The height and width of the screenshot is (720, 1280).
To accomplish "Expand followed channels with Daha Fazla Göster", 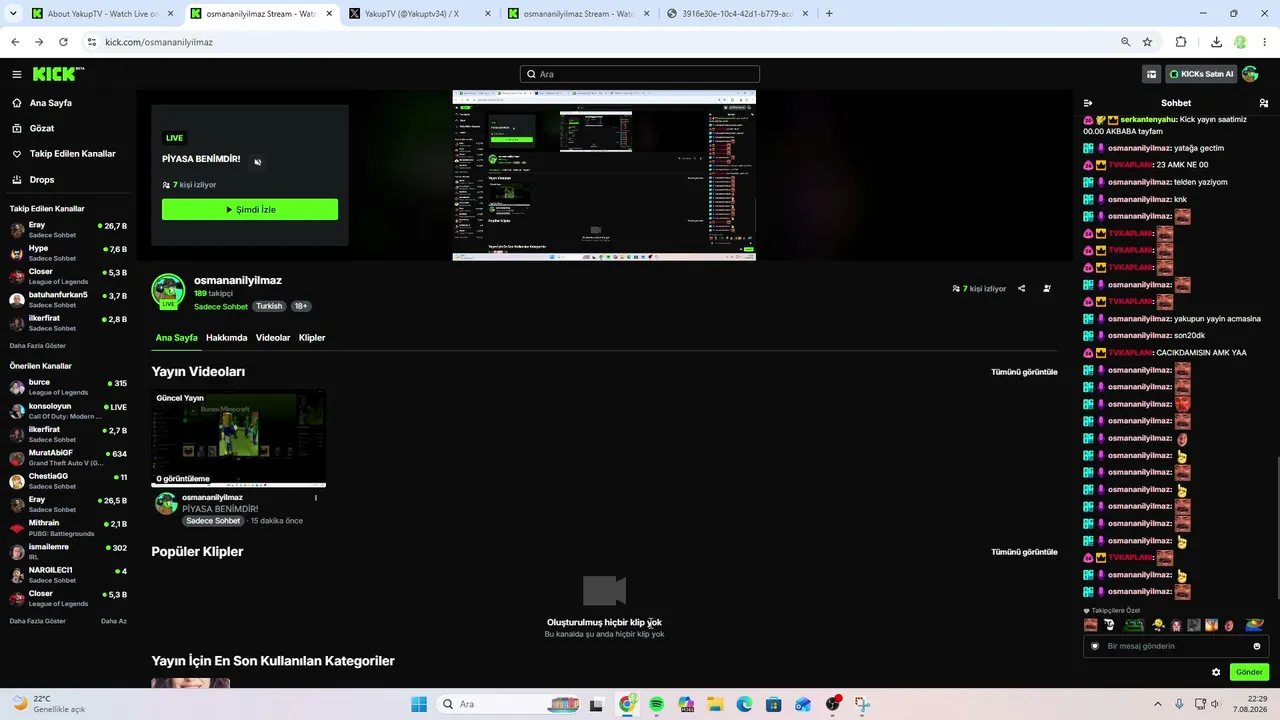I will [x=38, y=346].
